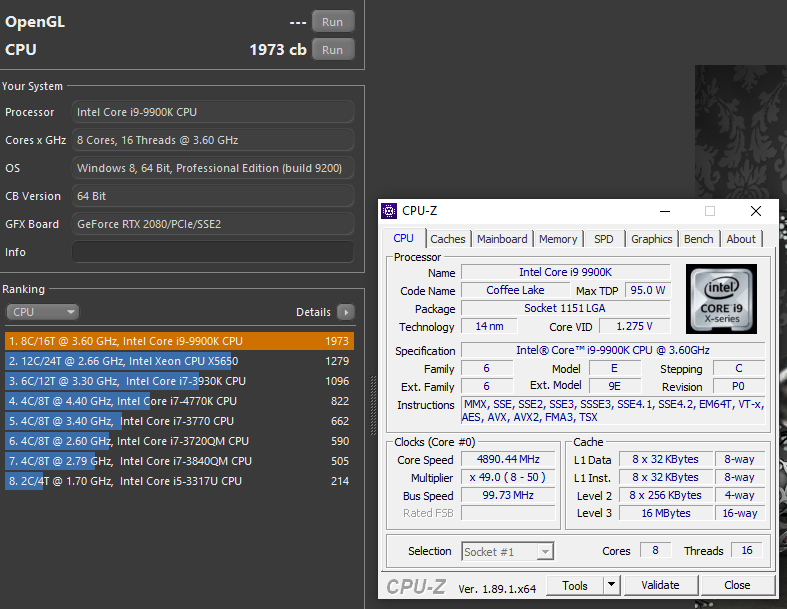Click the Stepping value C
787x609 pixels.
(738, 369)
